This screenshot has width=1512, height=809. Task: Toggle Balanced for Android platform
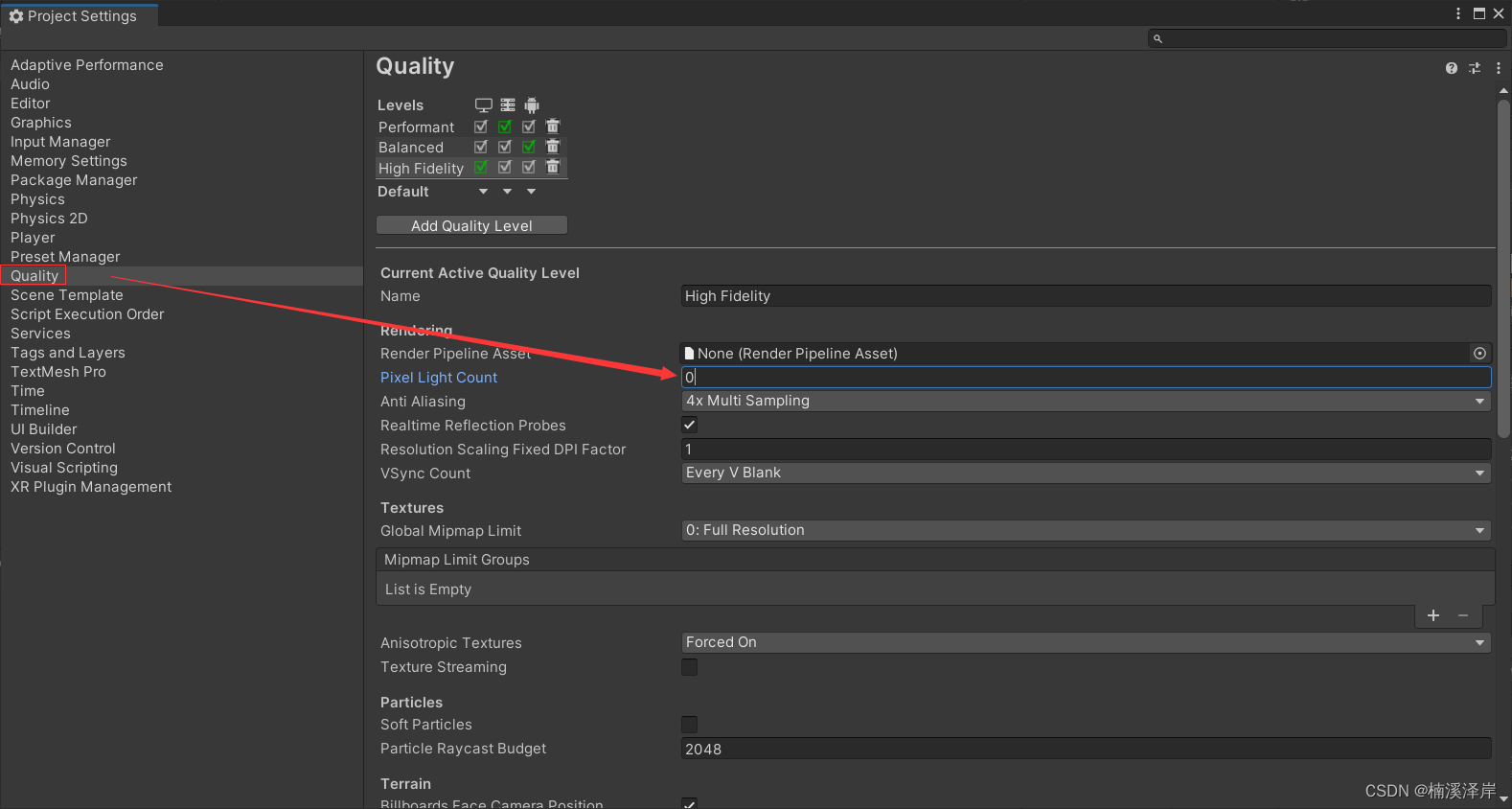[529, 147]
